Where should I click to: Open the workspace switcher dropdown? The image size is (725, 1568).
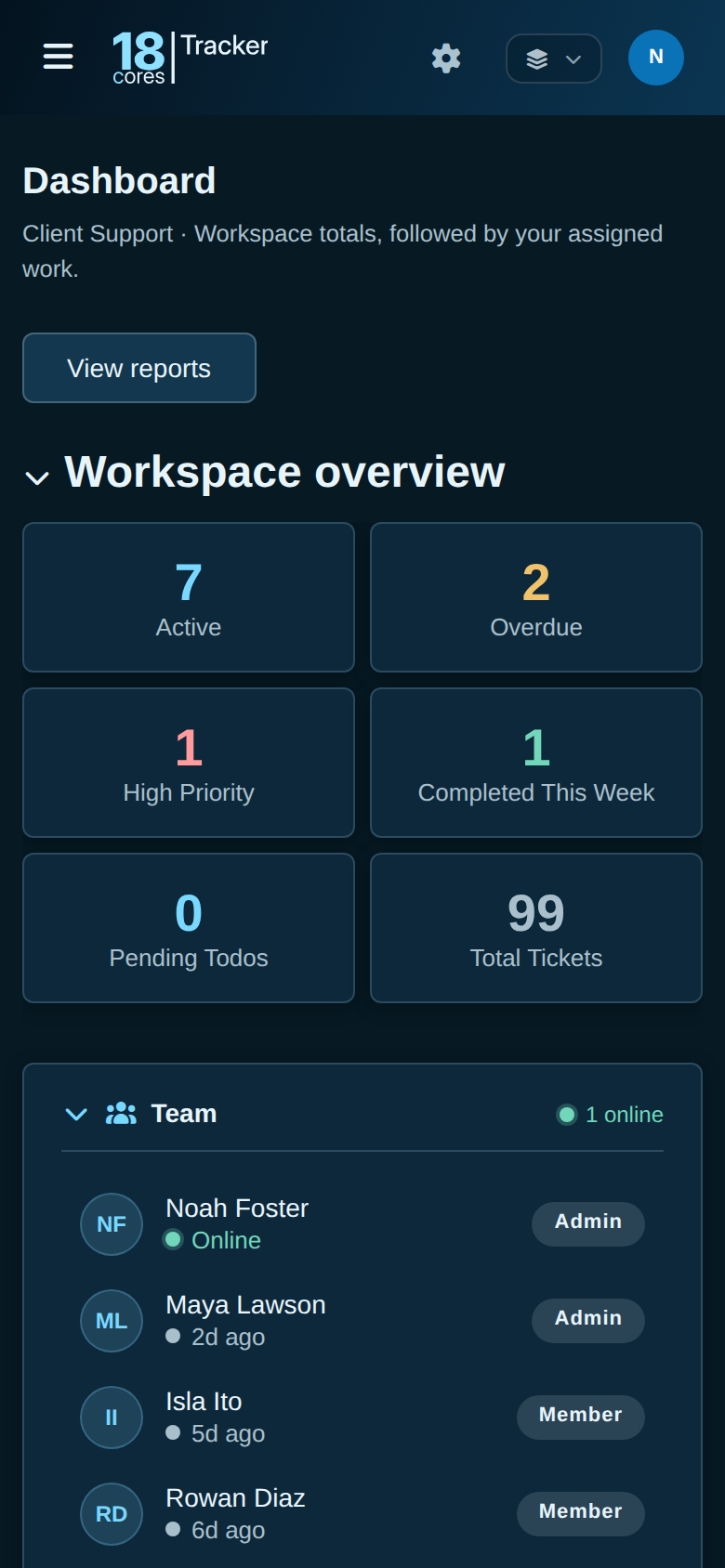[x=554, y=59]
